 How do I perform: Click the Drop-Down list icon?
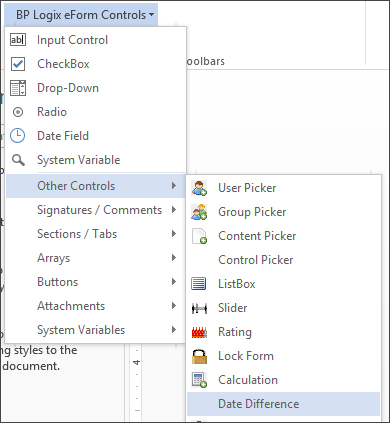click(18, 88)
